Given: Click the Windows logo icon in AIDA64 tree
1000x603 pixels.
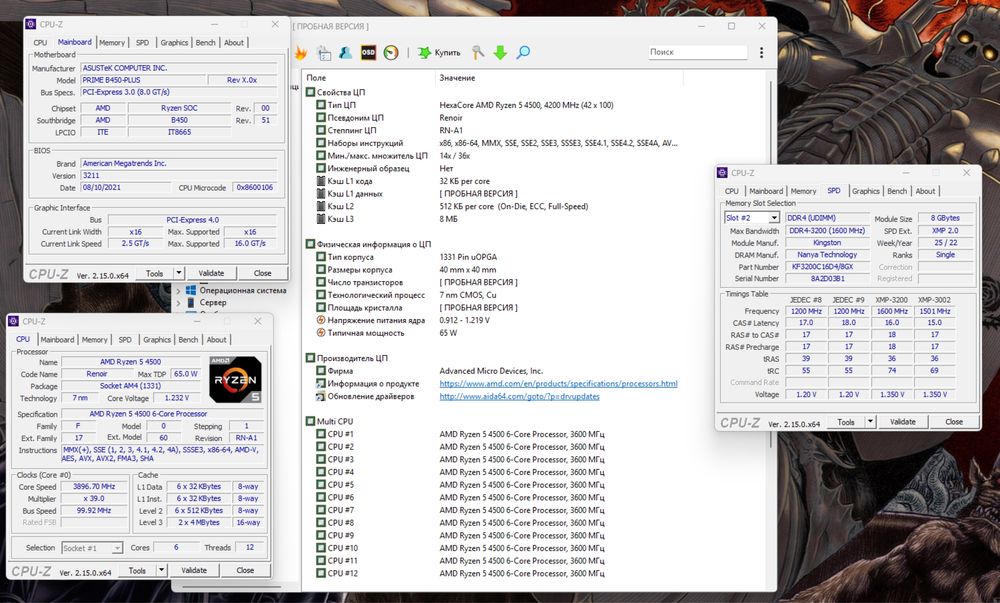Looking at the screenshot, I should (191, 290).
